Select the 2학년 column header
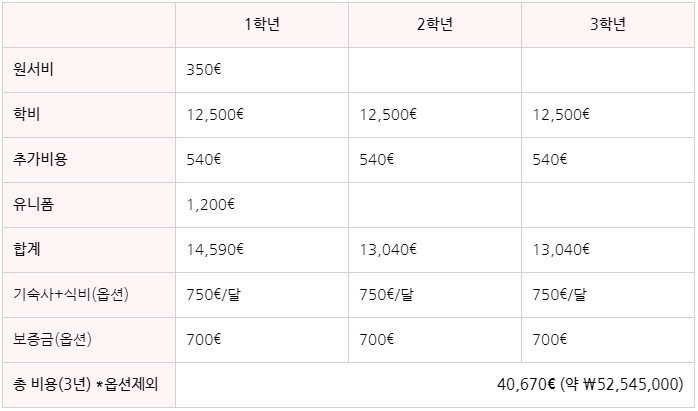This screenshot has height=411, width=698. coord(434,24)
